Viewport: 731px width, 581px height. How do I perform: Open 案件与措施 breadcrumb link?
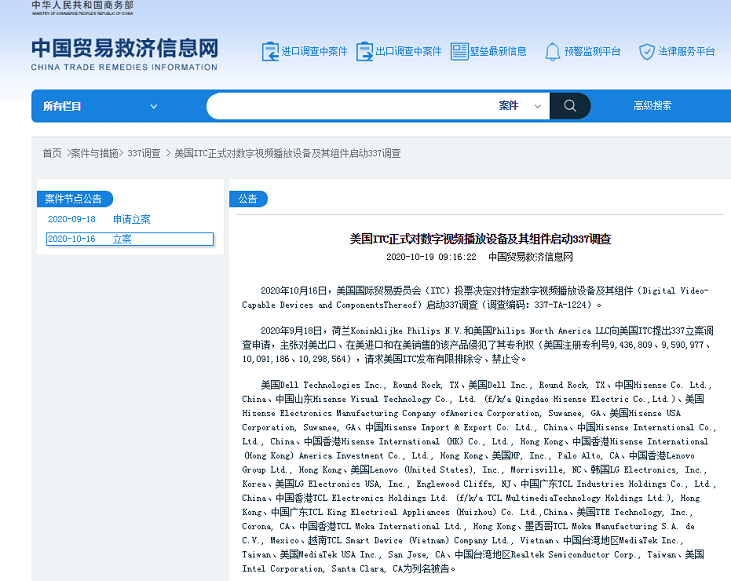[95, 153]
